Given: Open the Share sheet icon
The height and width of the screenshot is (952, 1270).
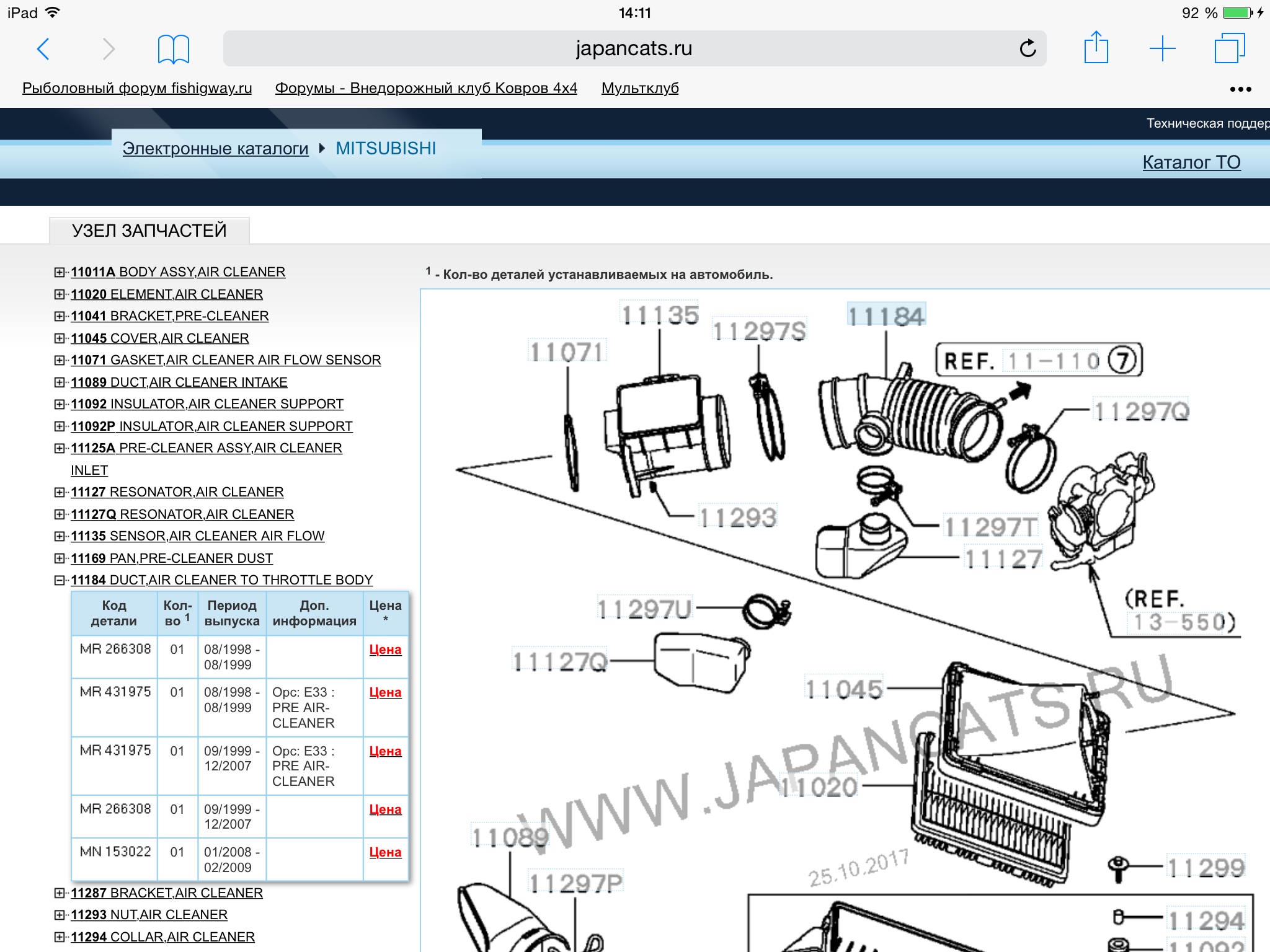Looking at the screenshot, I should click(x=1096, y=48).
